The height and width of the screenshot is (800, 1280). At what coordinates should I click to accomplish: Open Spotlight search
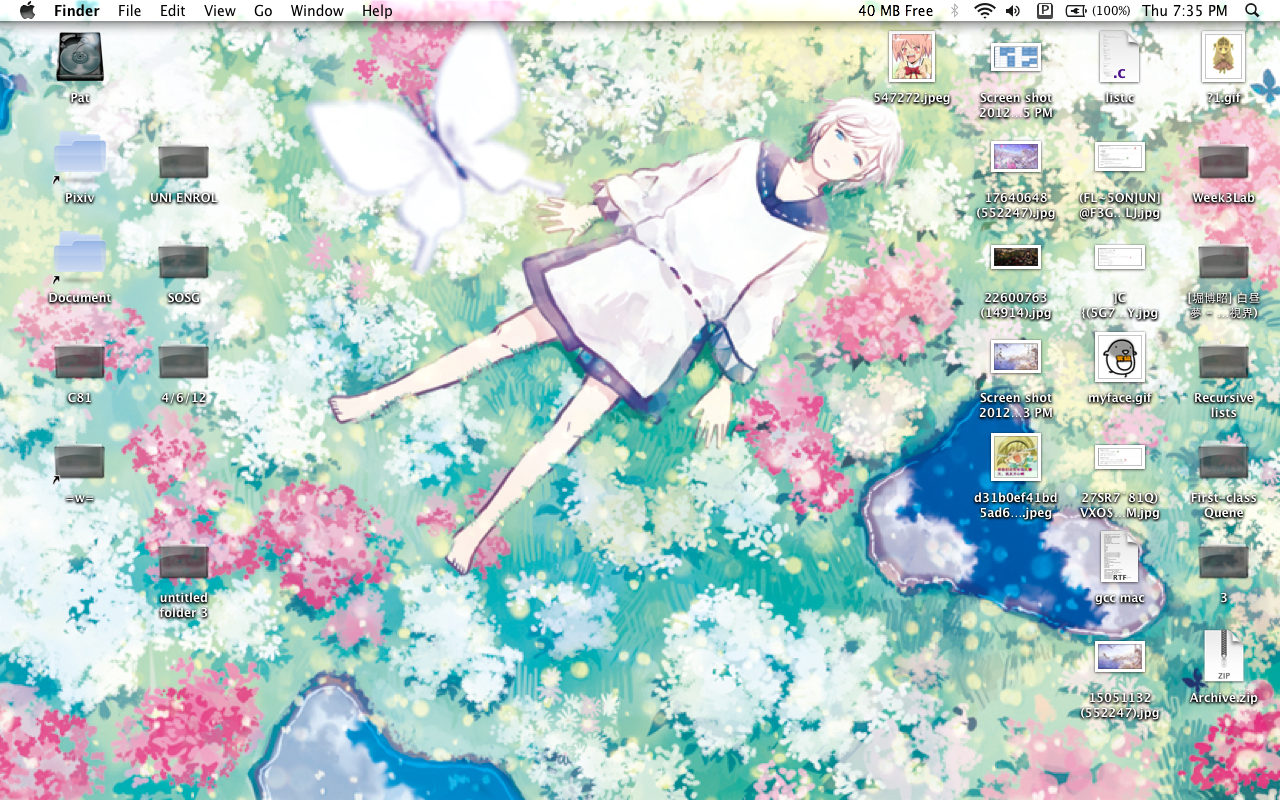click(1253, 11)
